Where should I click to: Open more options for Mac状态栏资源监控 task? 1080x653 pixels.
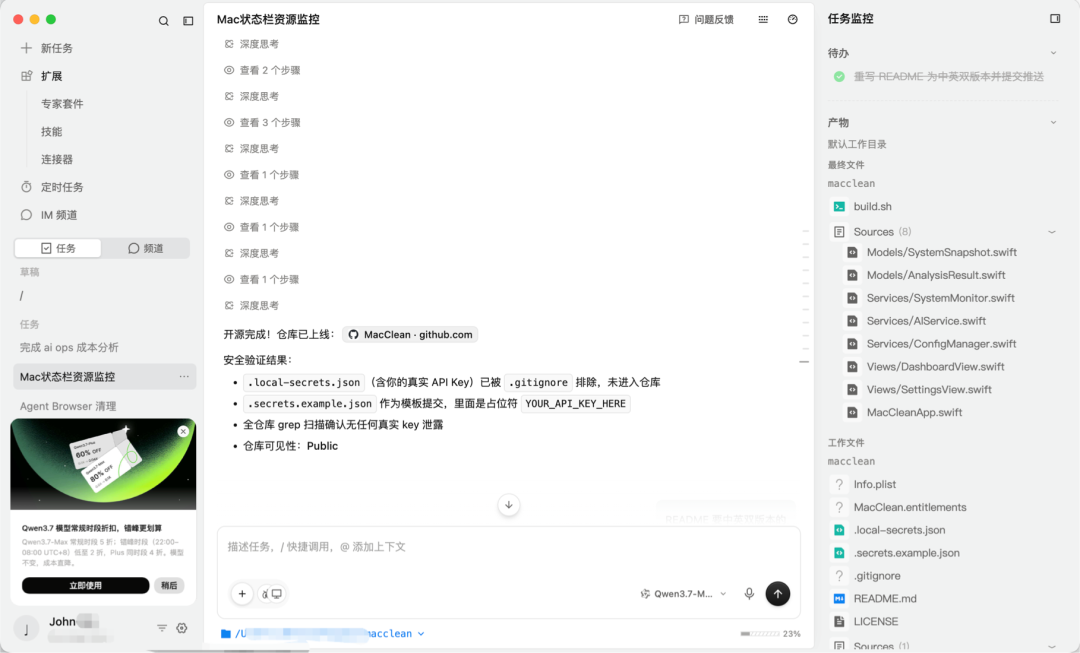click(184, 377)
